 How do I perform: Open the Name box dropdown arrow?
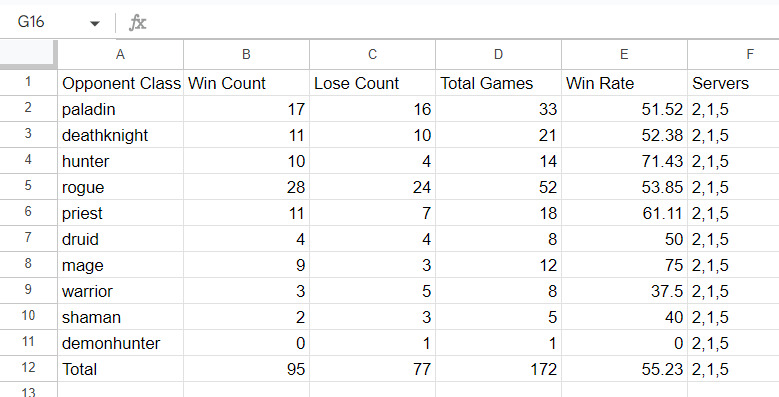point(94,23)
